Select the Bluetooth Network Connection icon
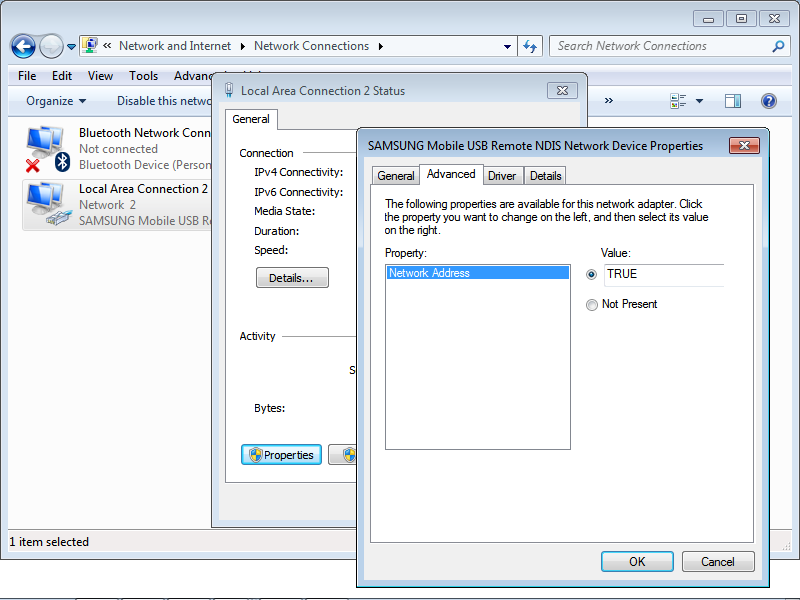The width and height of the screenshot is (800, 600). click(47, 149)
